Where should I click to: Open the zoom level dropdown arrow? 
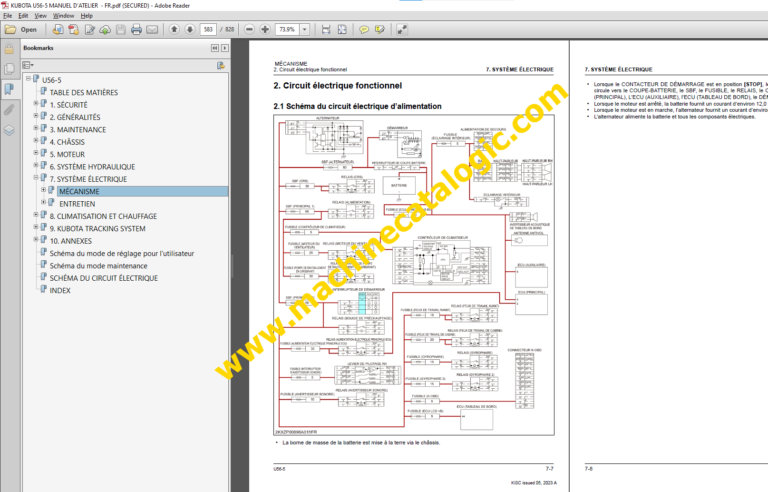[305, 29]
